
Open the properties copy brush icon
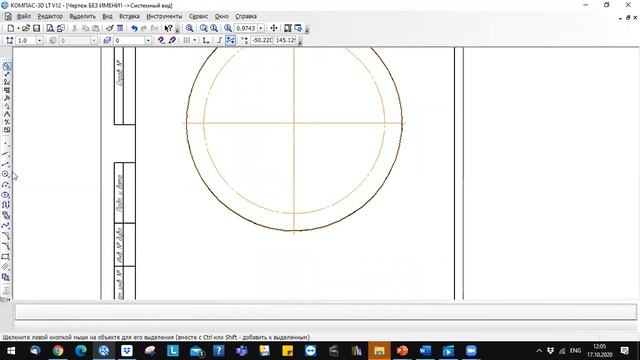point(109,28)
